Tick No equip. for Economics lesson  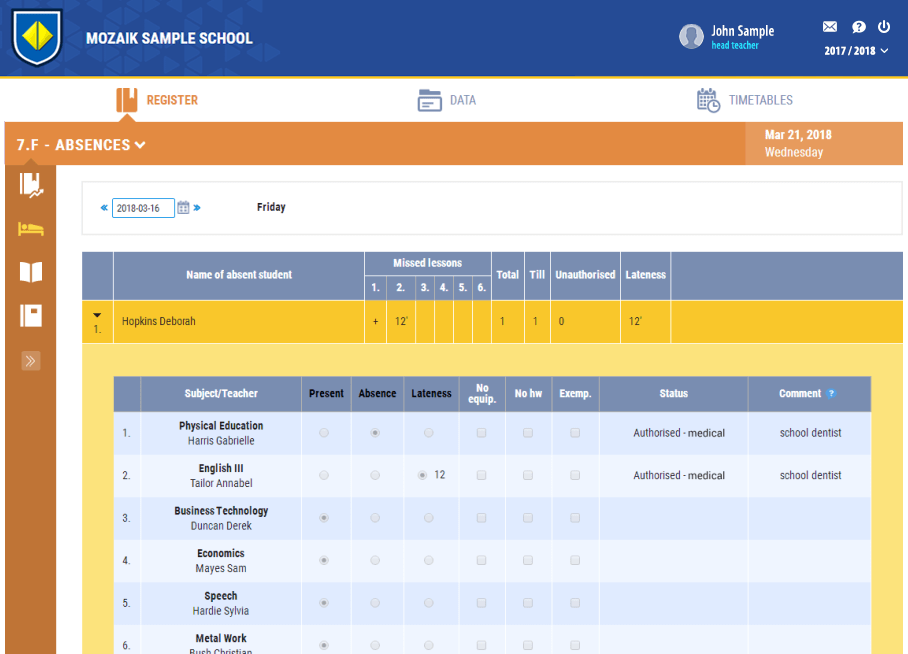481,561
